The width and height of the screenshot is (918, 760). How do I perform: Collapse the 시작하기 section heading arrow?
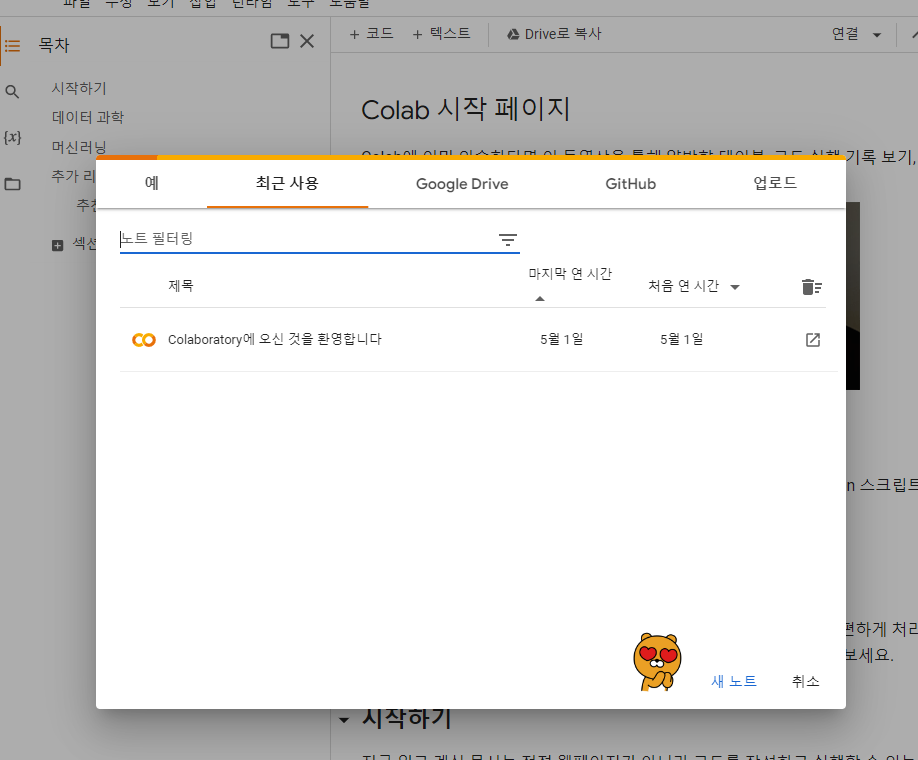(x=344, y=720)
